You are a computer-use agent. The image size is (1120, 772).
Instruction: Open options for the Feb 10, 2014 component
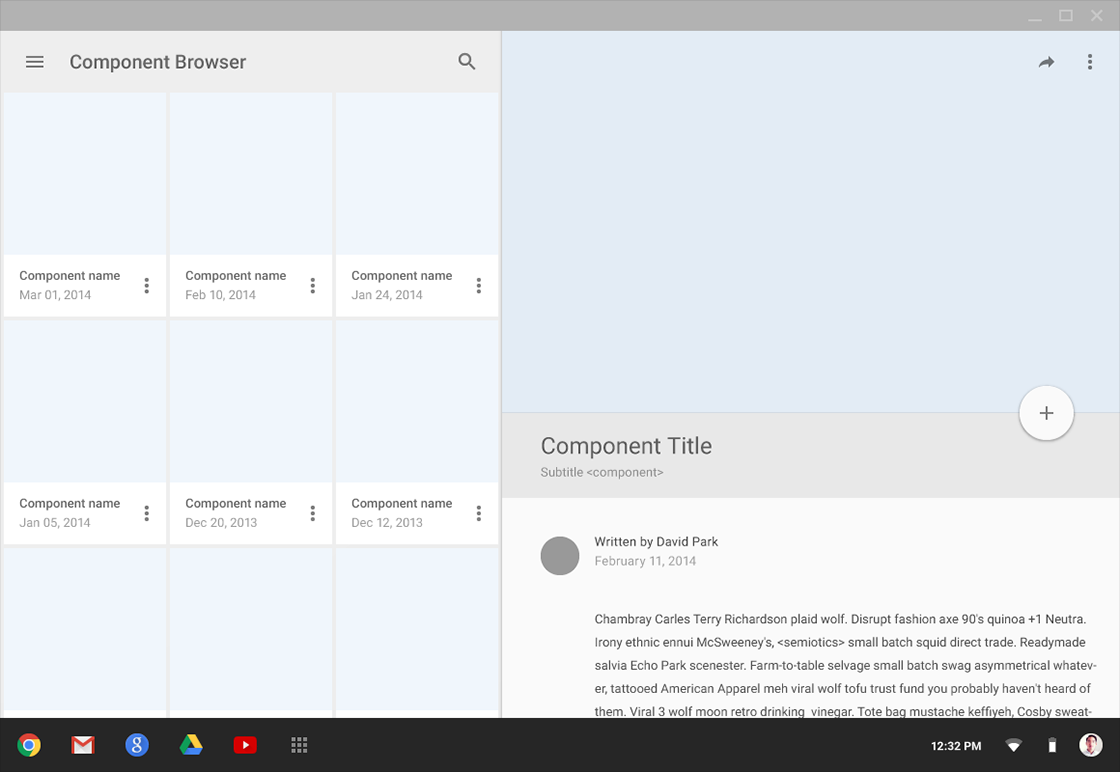pos(313,286)
